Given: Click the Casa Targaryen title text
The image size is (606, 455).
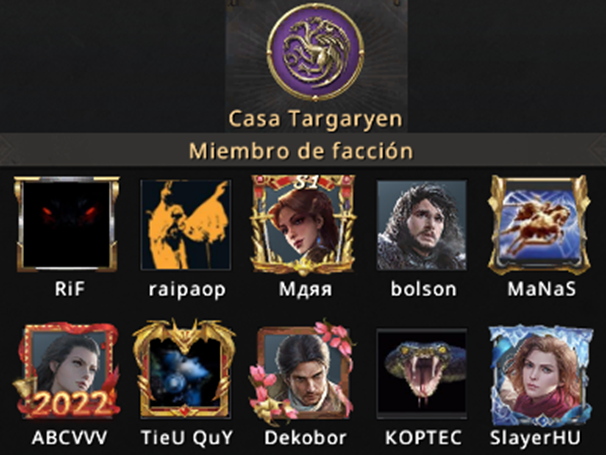Looking at the screenshot, I should (x=315, y=119).
